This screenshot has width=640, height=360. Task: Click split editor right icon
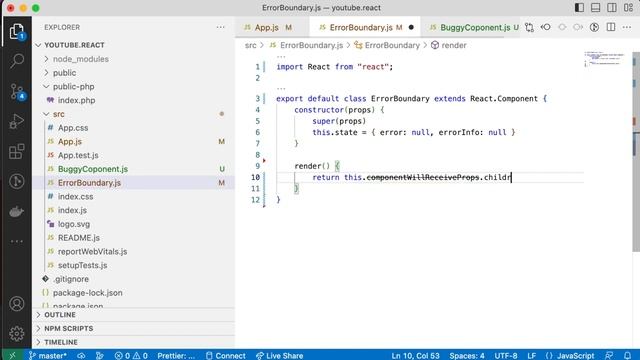(x=611, y=27)
